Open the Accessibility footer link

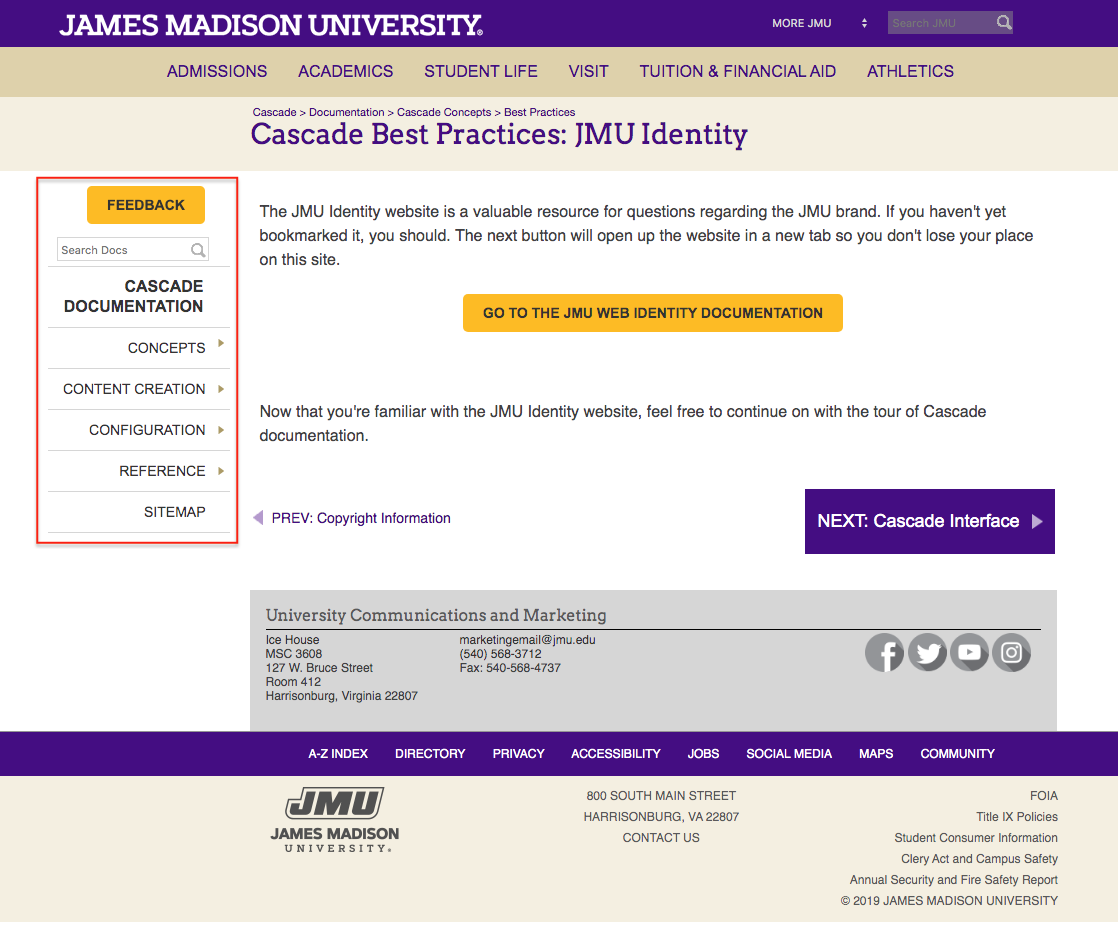(x=615, y=754)
